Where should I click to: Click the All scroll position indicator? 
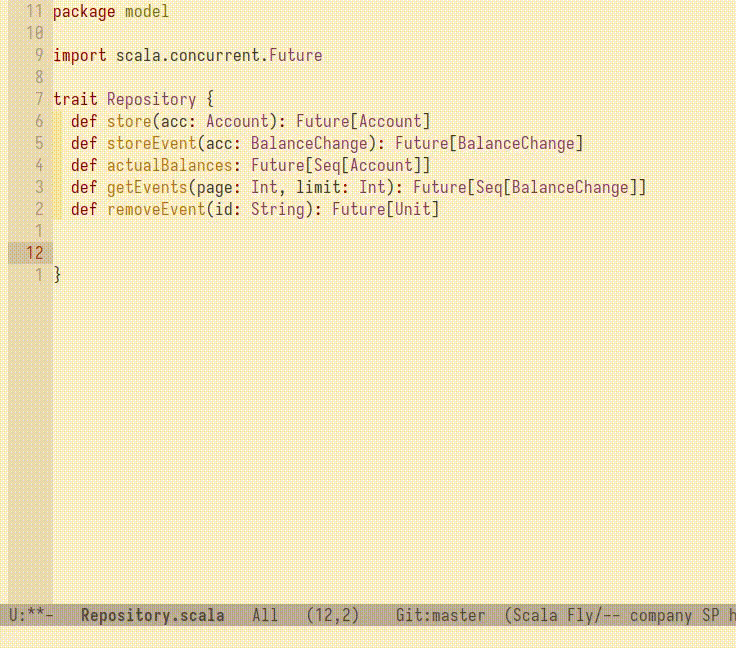pyautogui.click(x=265, y=616)
